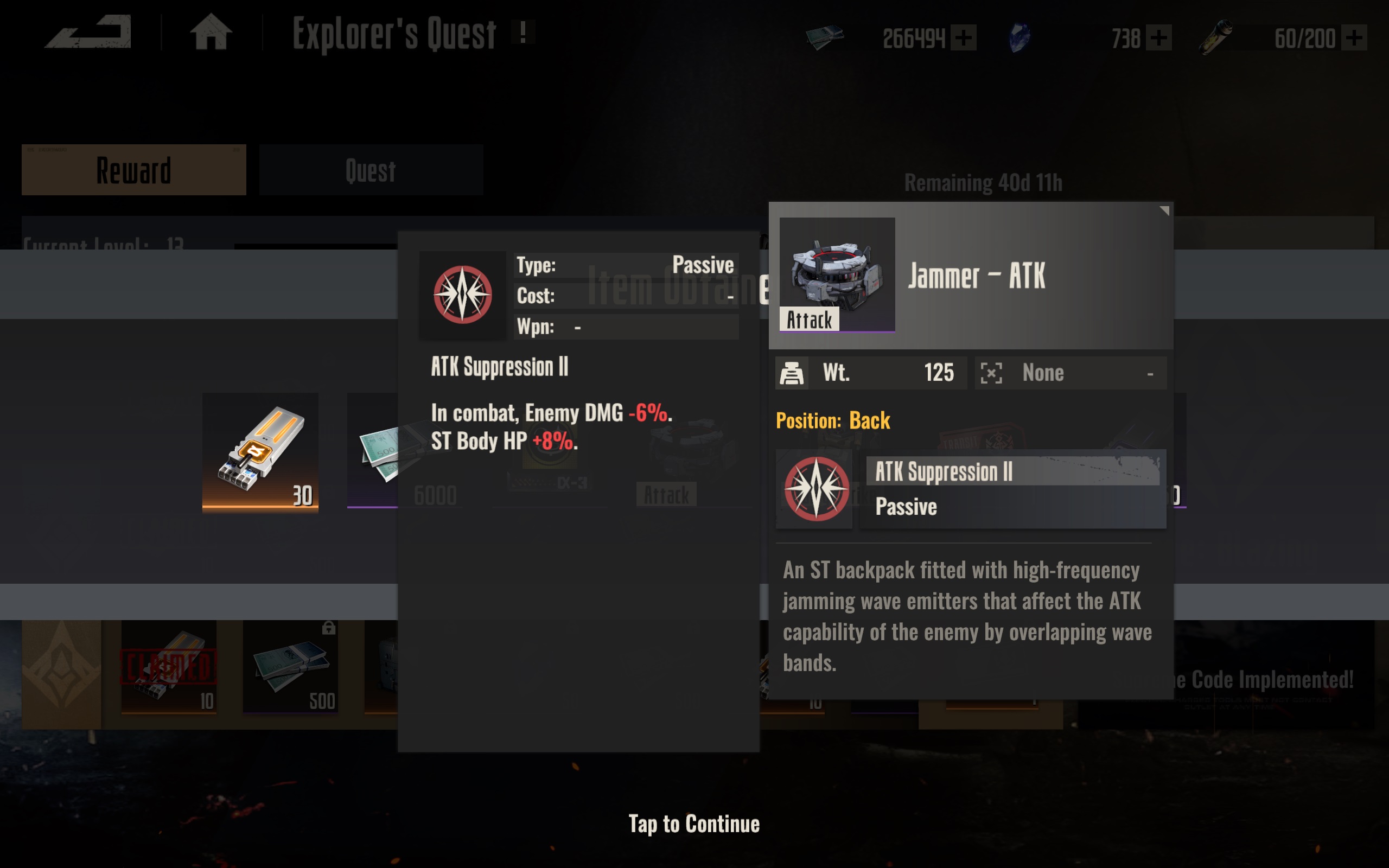Switch to the Reward tab
Viewport: 1389px width, 868px height.
point(133,170)
